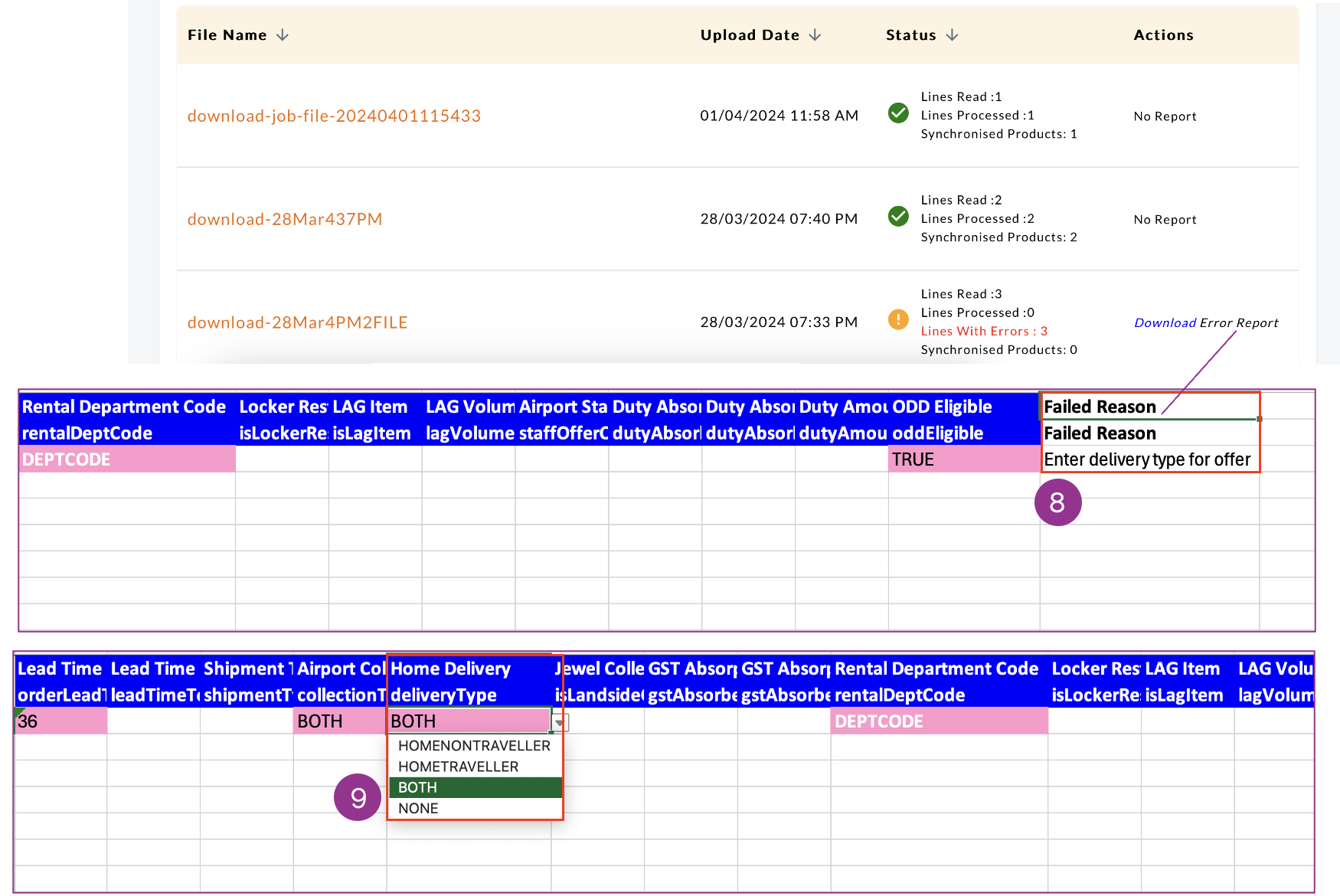Open the download-28Mar437PM file link
The width and height of the screenshot is (1340, 896).
pyautogui.click(x=285, y=219)
